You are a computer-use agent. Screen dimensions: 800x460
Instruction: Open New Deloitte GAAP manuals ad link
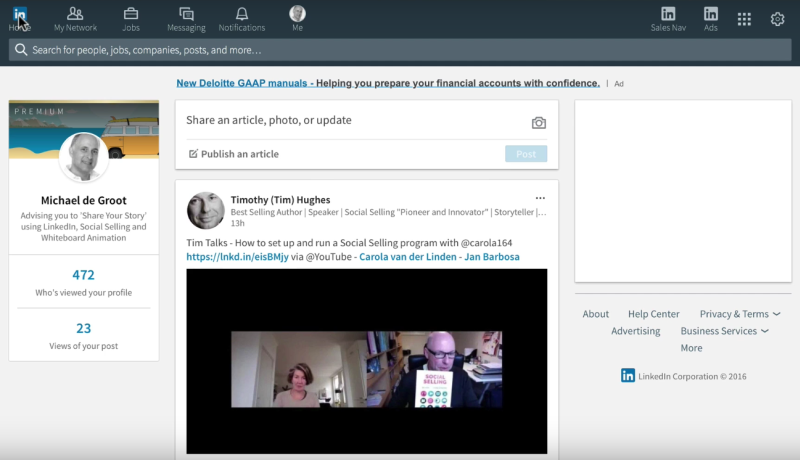pyautogui.click(x=388, y=83)
